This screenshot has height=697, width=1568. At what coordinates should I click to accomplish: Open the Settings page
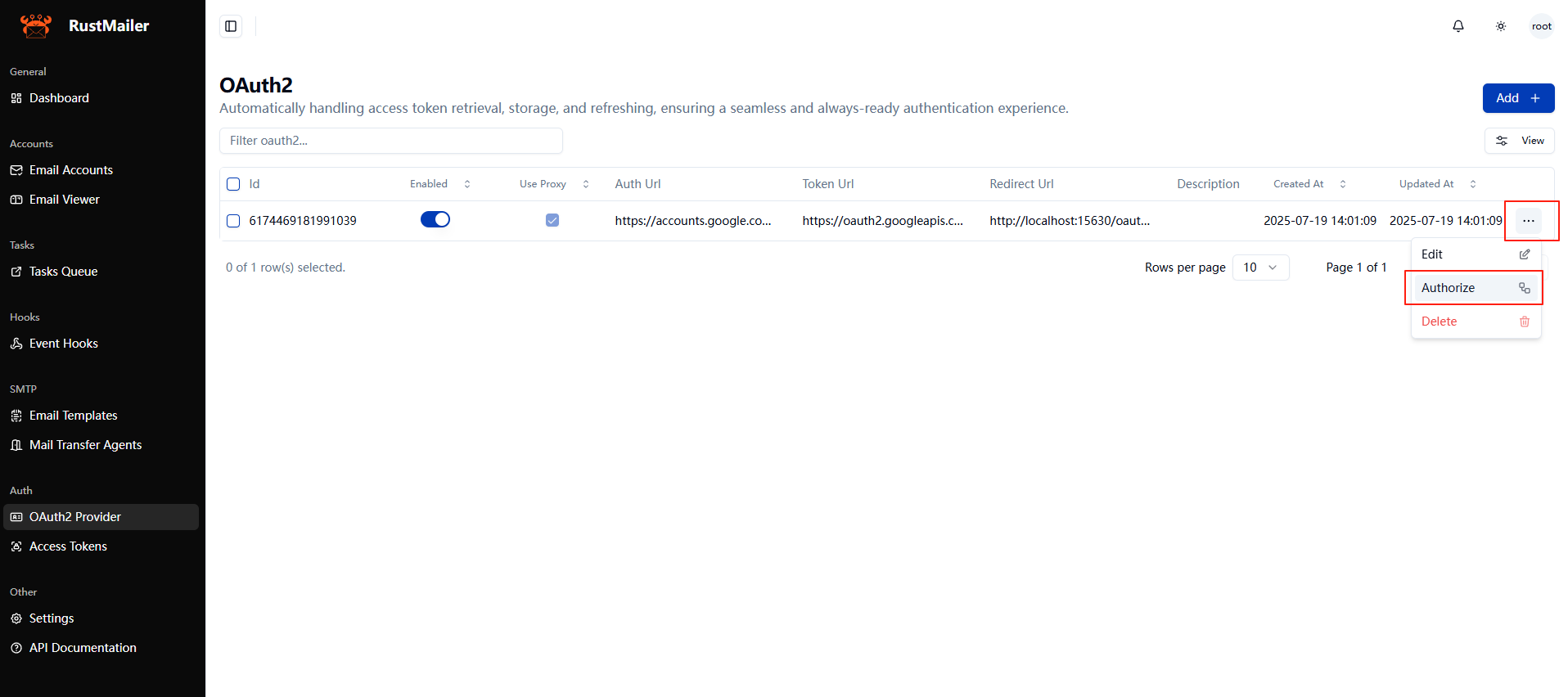tap(101, 618)
